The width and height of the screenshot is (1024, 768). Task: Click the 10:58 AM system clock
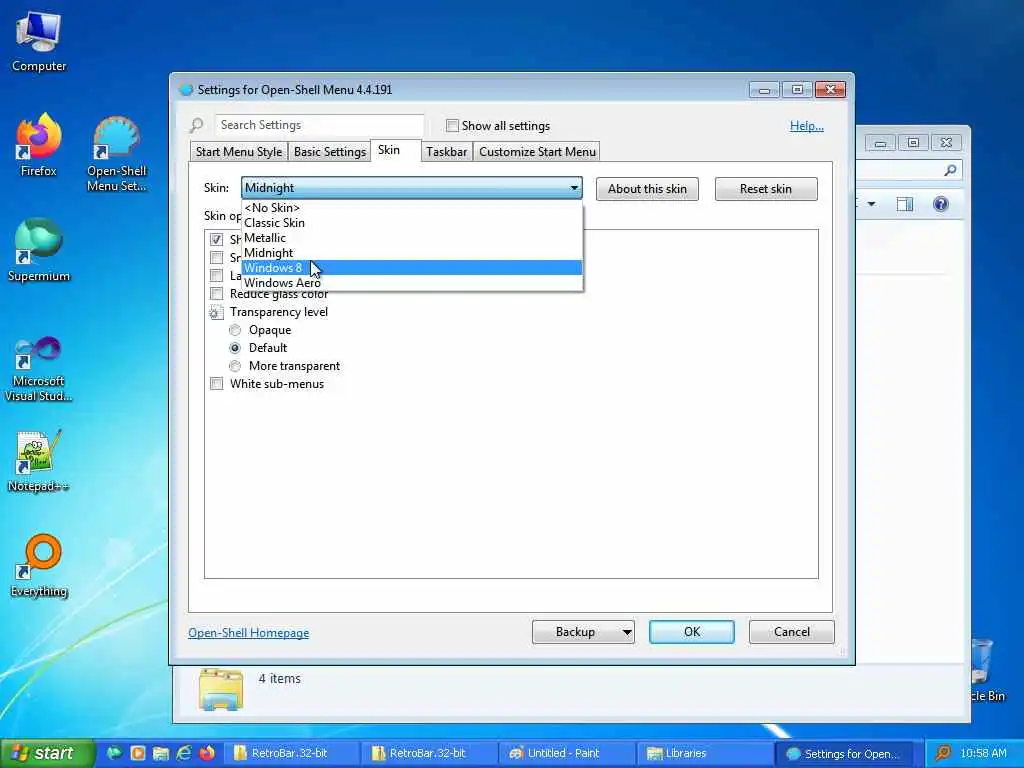pos(984,753)
